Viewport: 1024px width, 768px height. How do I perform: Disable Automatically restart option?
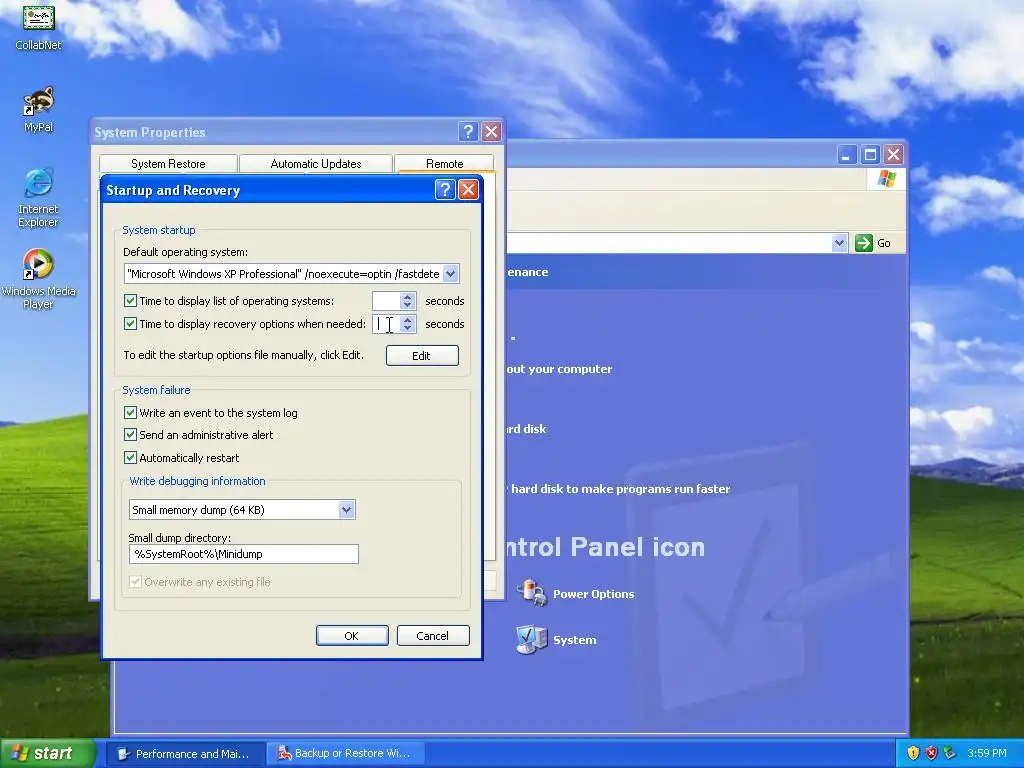(x=131, y=458)
